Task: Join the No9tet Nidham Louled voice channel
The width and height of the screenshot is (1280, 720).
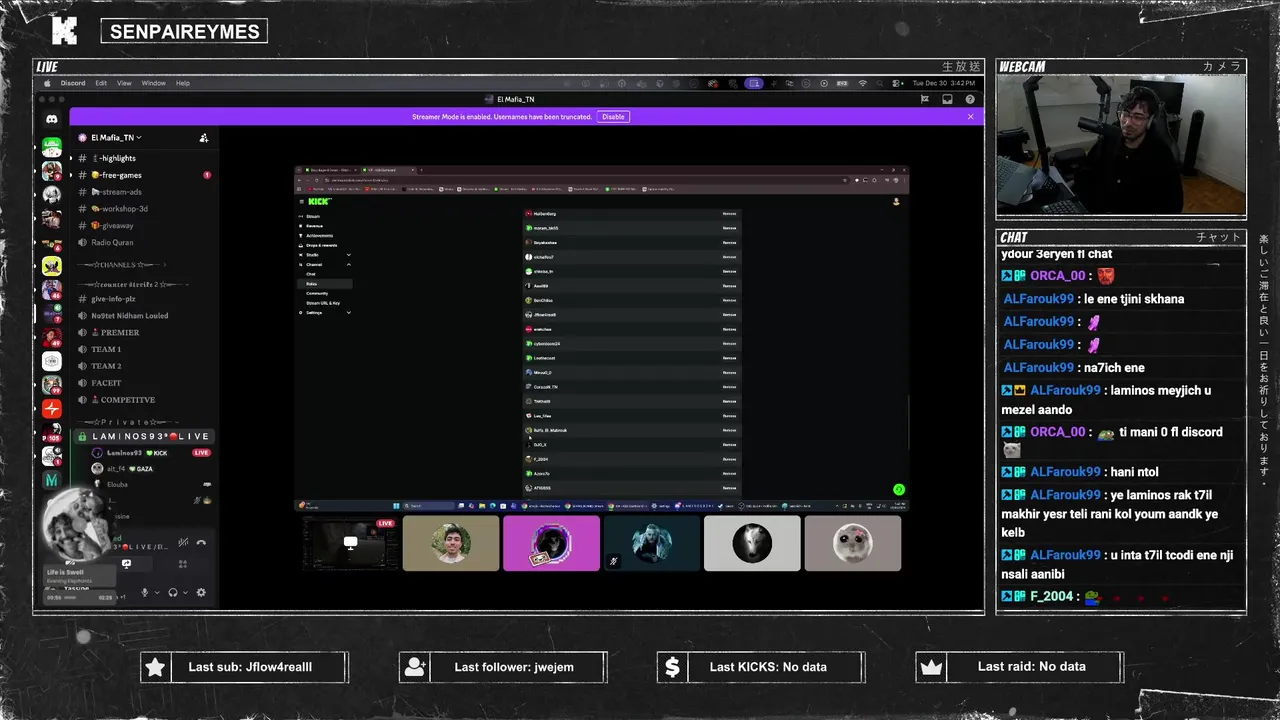Action: pos(145,315)
